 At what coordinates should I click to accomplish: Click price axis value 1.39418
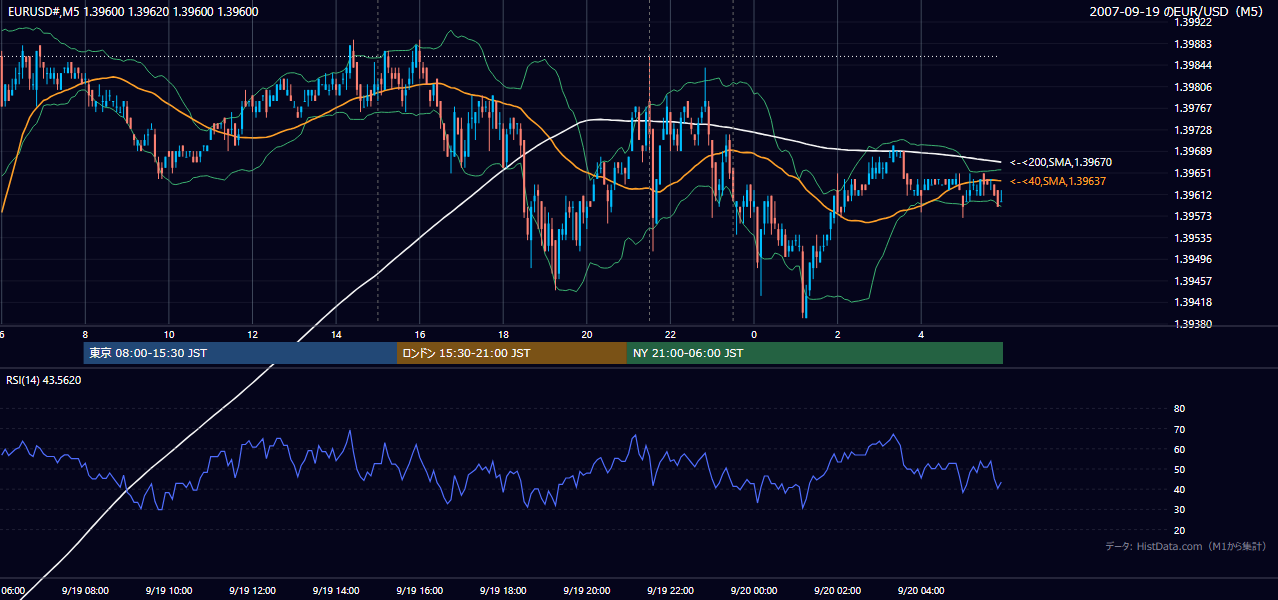[1191, 302]
